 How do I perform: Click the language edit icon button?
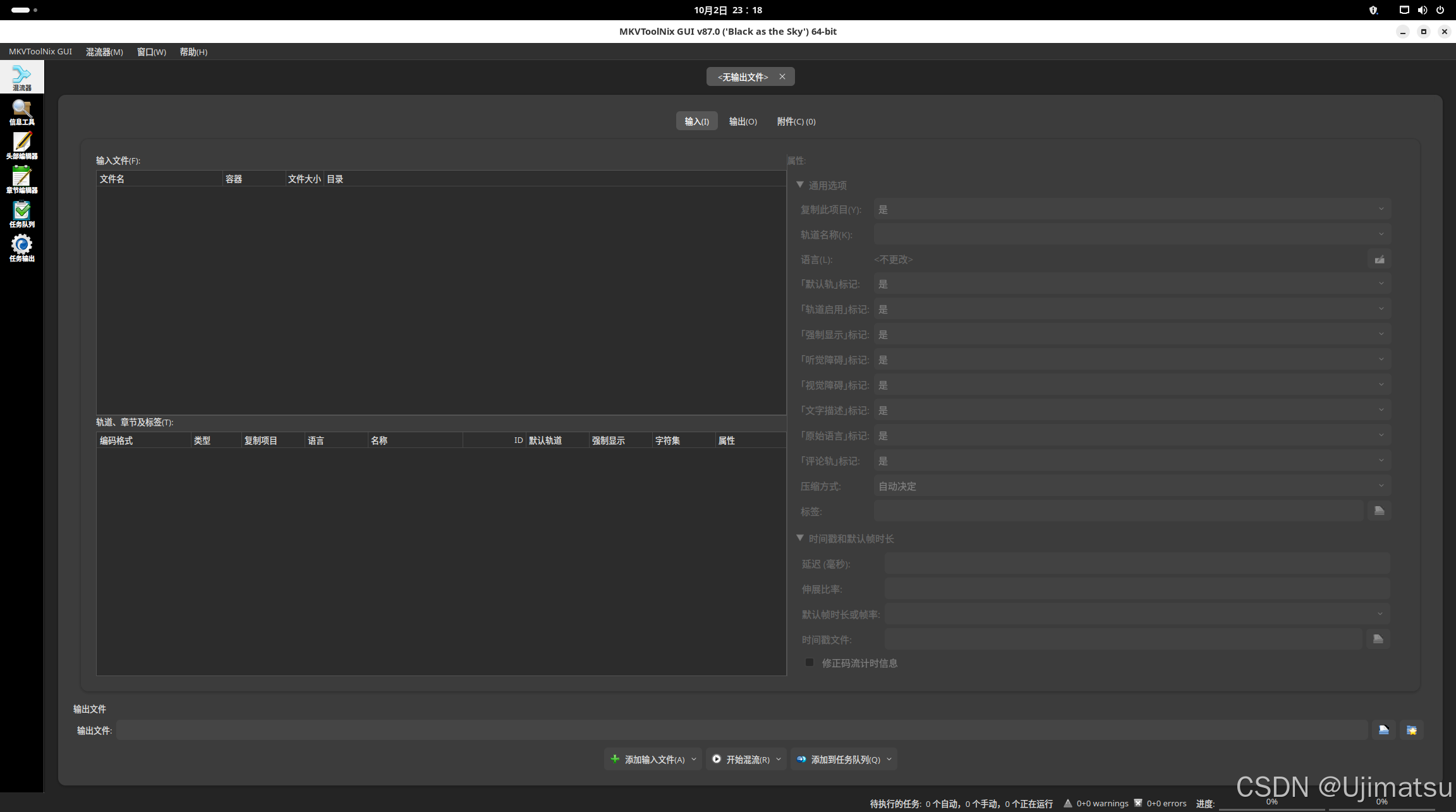tap(1379, 259)
